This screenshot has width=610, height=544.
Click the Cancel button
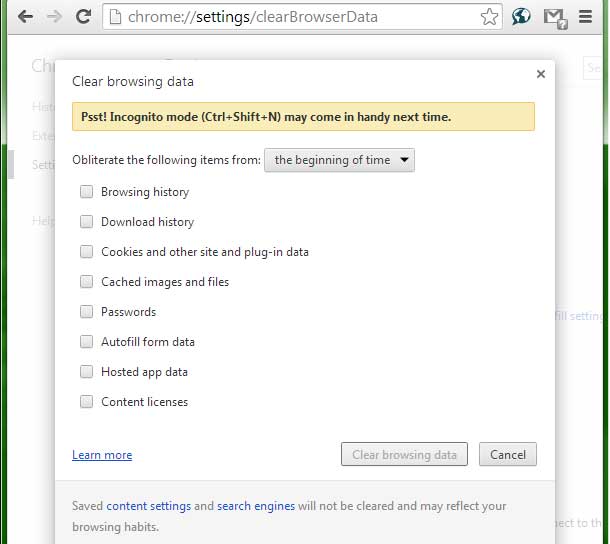(508, 454)
